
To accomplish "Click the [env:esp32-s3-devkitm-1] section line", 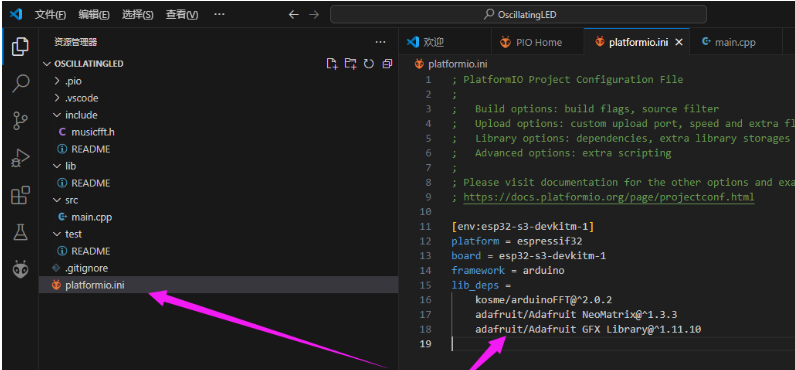I will click(523, 226).
